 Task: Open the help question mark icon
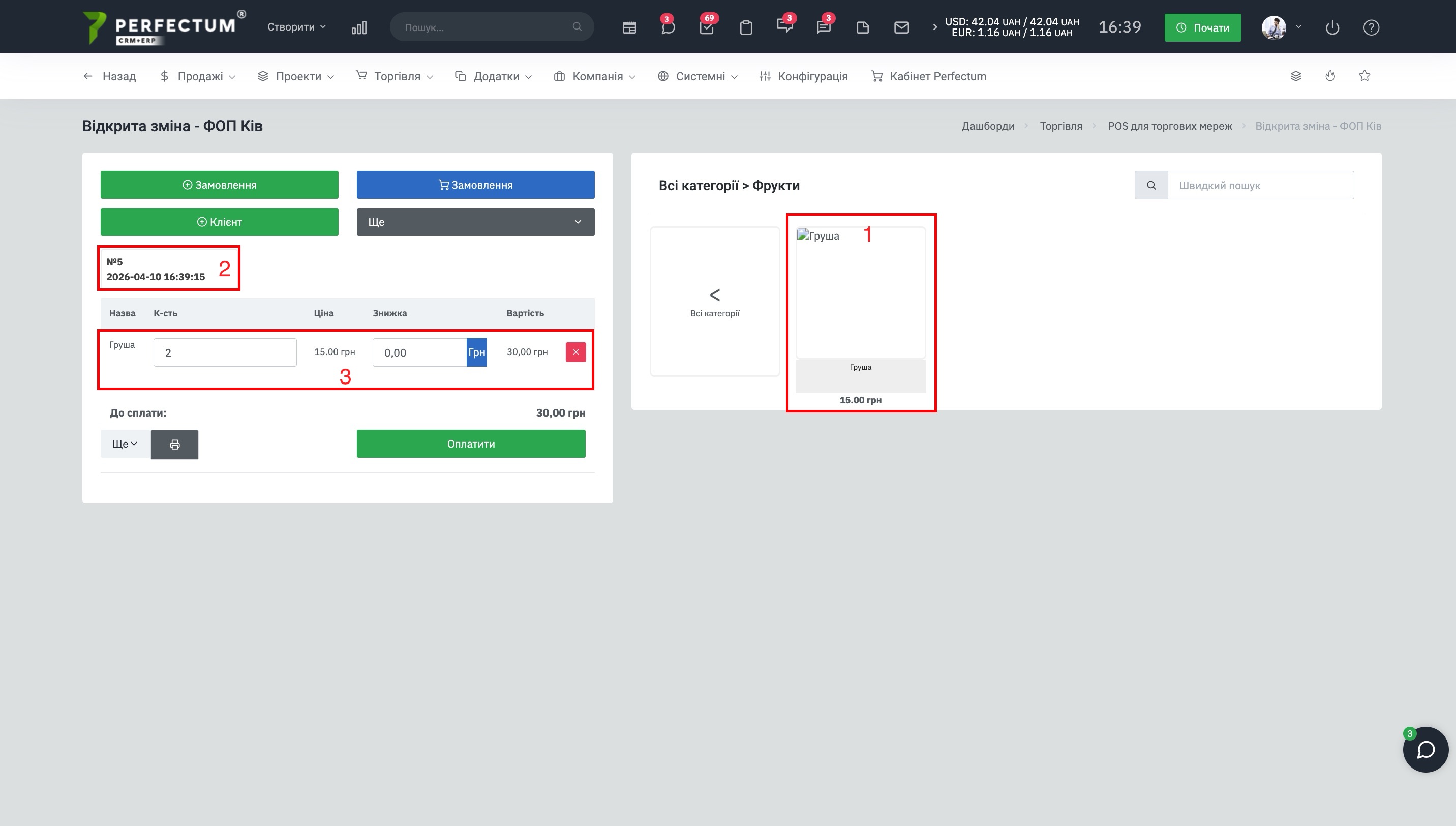pos(1371,27)
